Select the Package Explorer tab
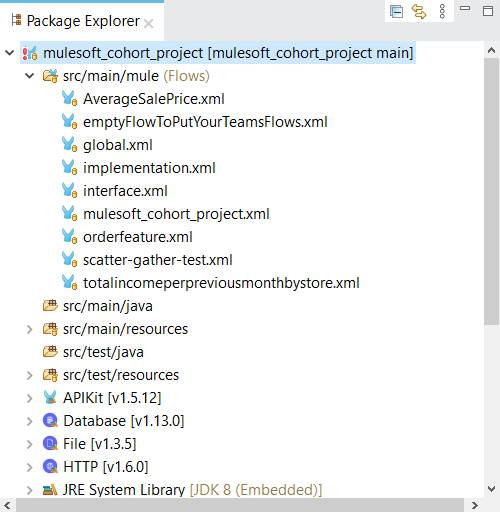The width and height of the screenshot is (500, 514). click(x=82, y=21)
